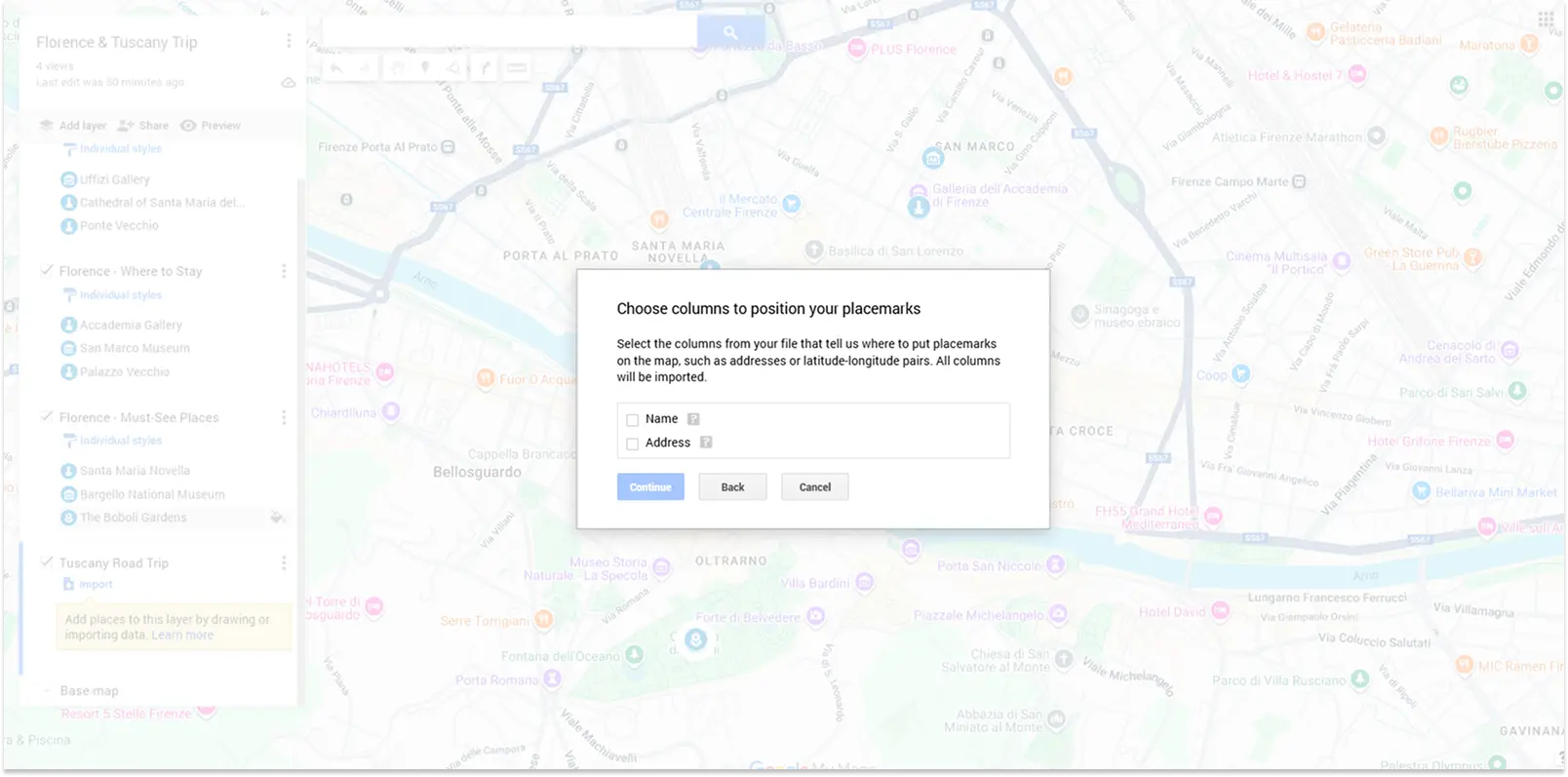
Task: Tick the Name column checkbox
Action: 632,420
